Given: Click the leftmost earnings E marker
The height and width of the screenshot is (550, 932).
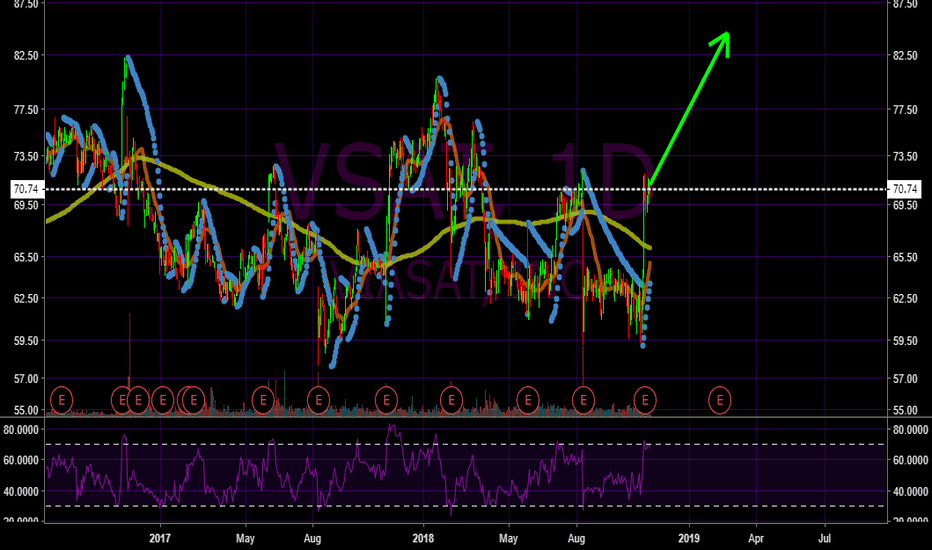Looking at the screenshot, I should [61, 400].
